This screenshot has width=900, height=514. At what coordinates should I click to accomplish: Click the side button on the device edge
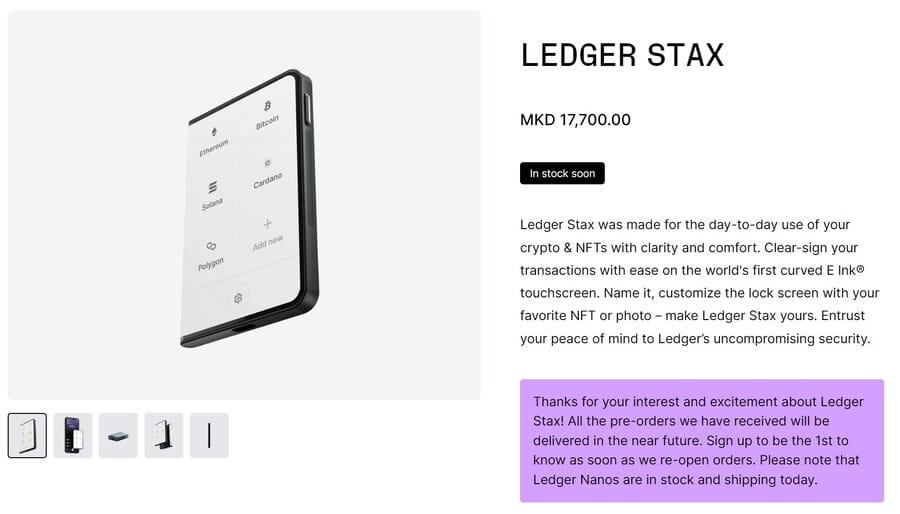tap(306, 108)
